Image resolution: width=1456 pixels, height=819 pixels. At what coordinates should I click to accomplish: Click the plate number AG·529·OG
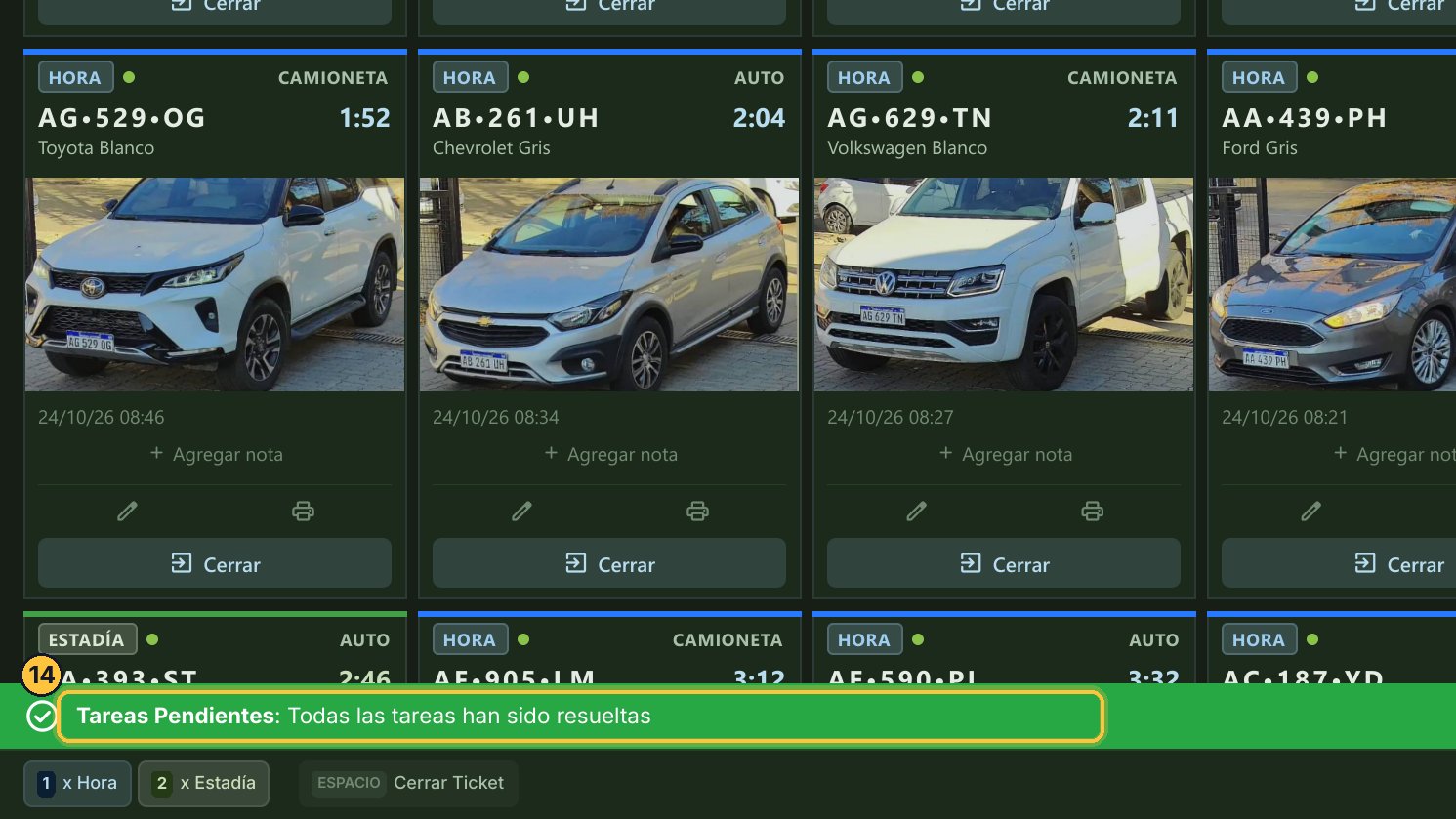(x=122, y=118)
